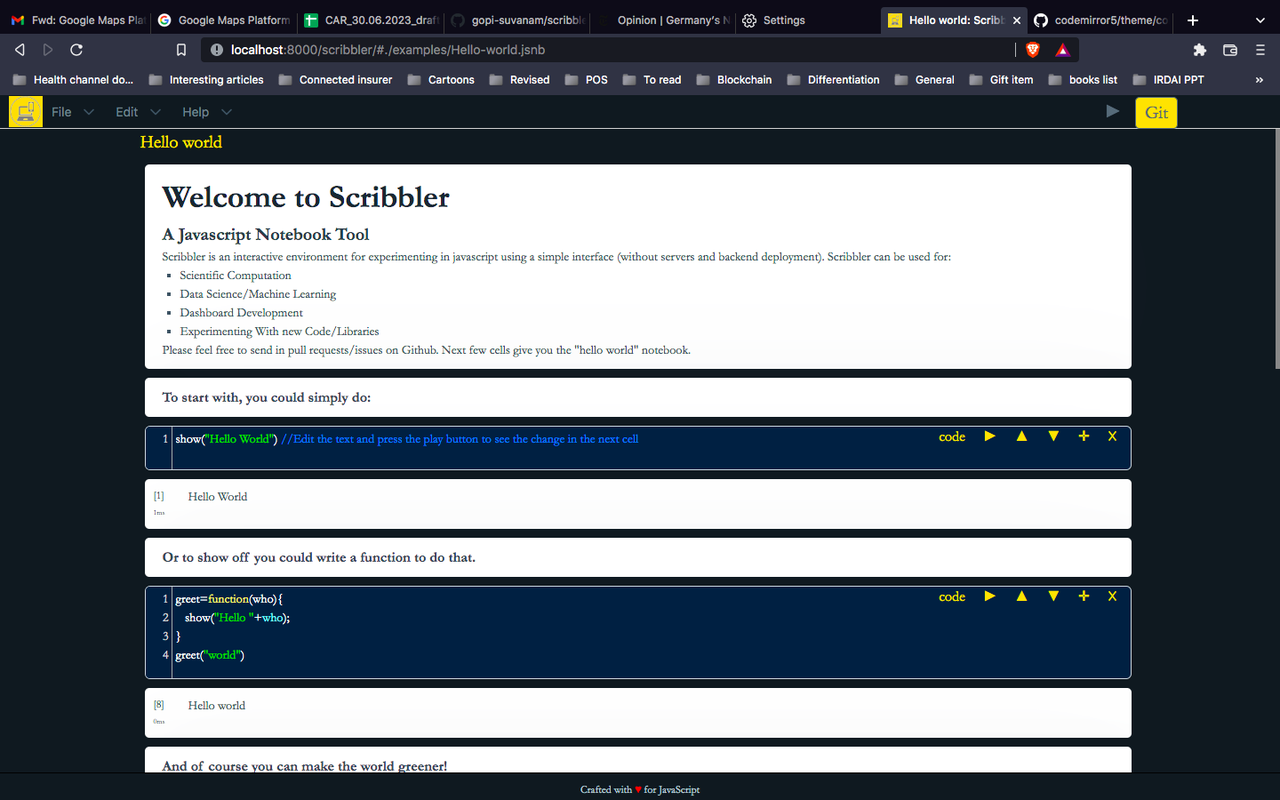Click the red shield warning indicator in address bar
Screen dimensions: 1280x800
tap(1062, 49)
